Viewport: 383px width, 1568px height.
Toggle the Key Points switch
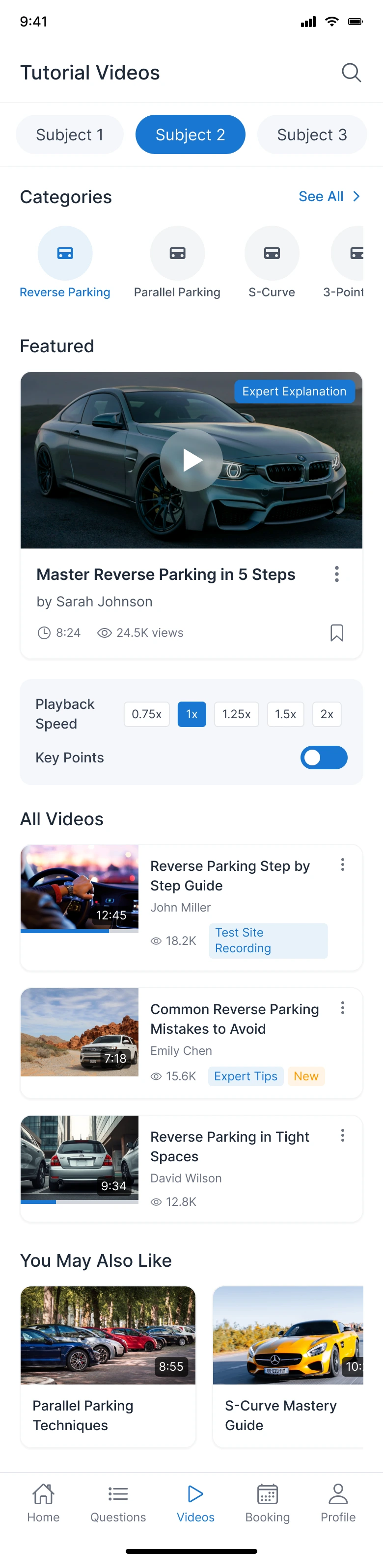pyautogui.click(x=323, y=757)
